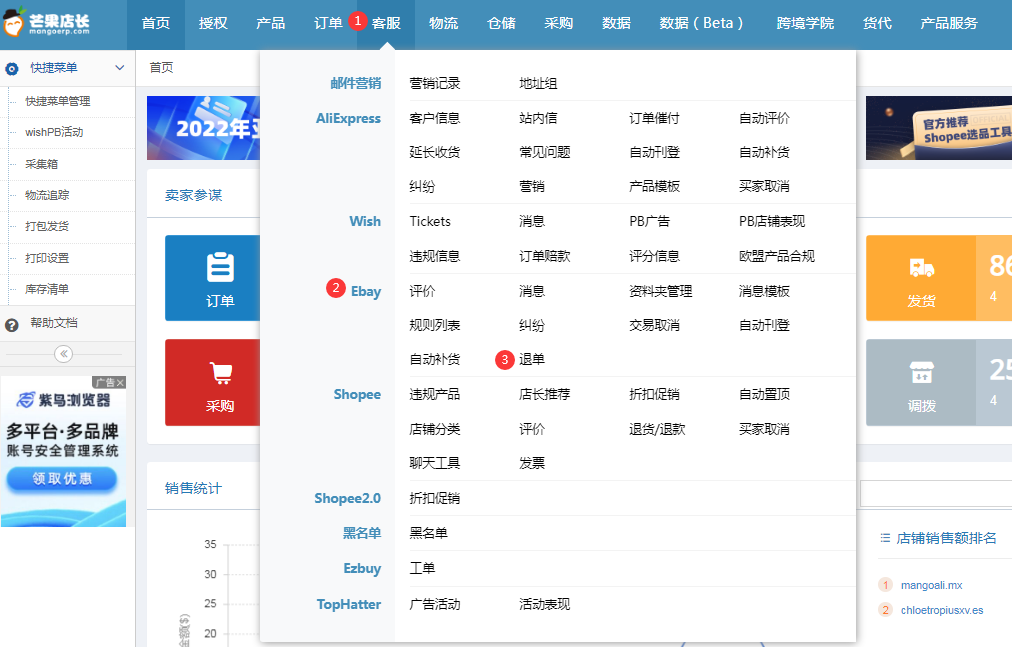Screen dimensions: 1012x647
Task: Open Ebay 退单 entry
Action: pyautogui.click(x=532, y=360)
